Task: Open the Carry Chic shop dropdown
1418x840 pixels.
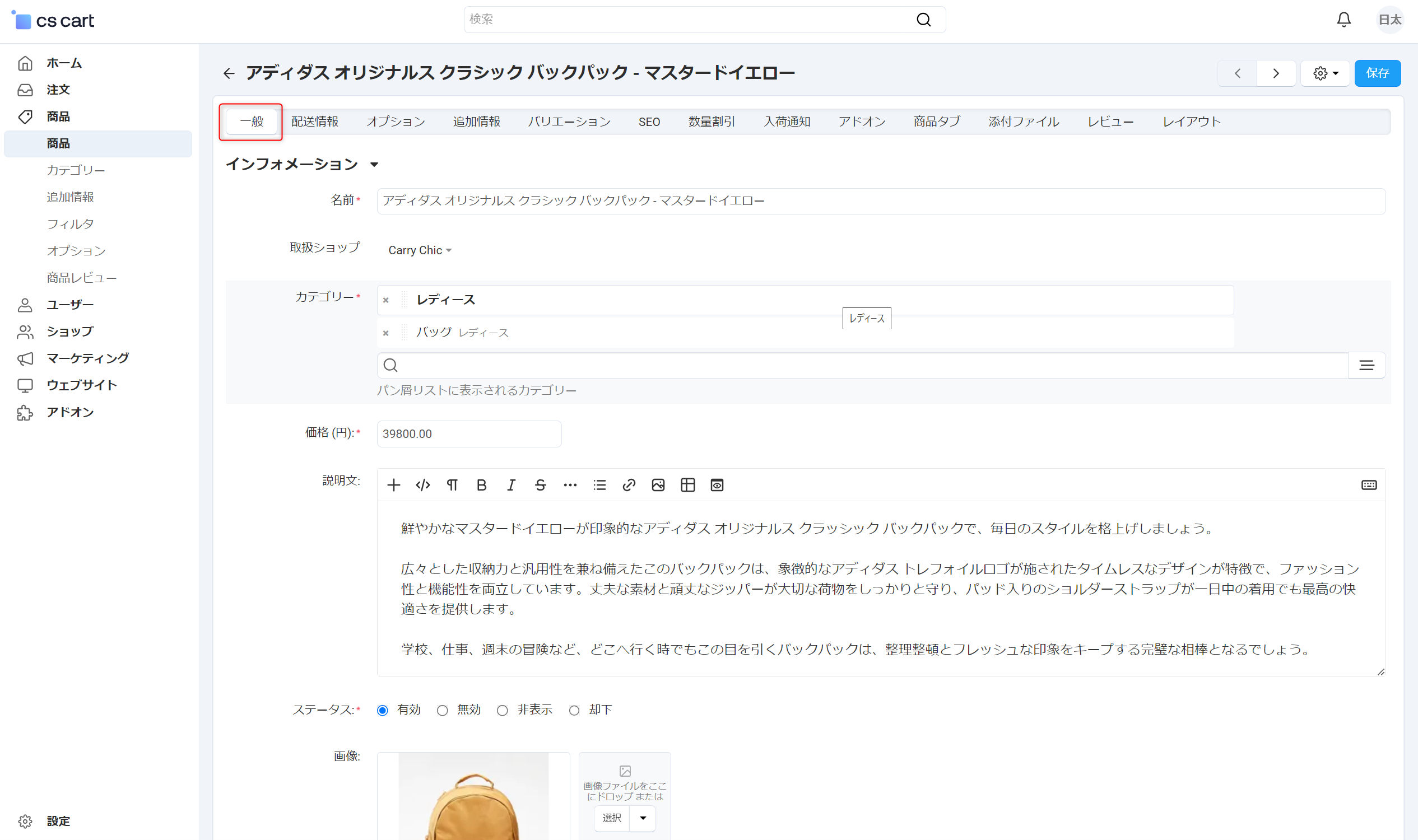Action: click(x=420, y=250)
